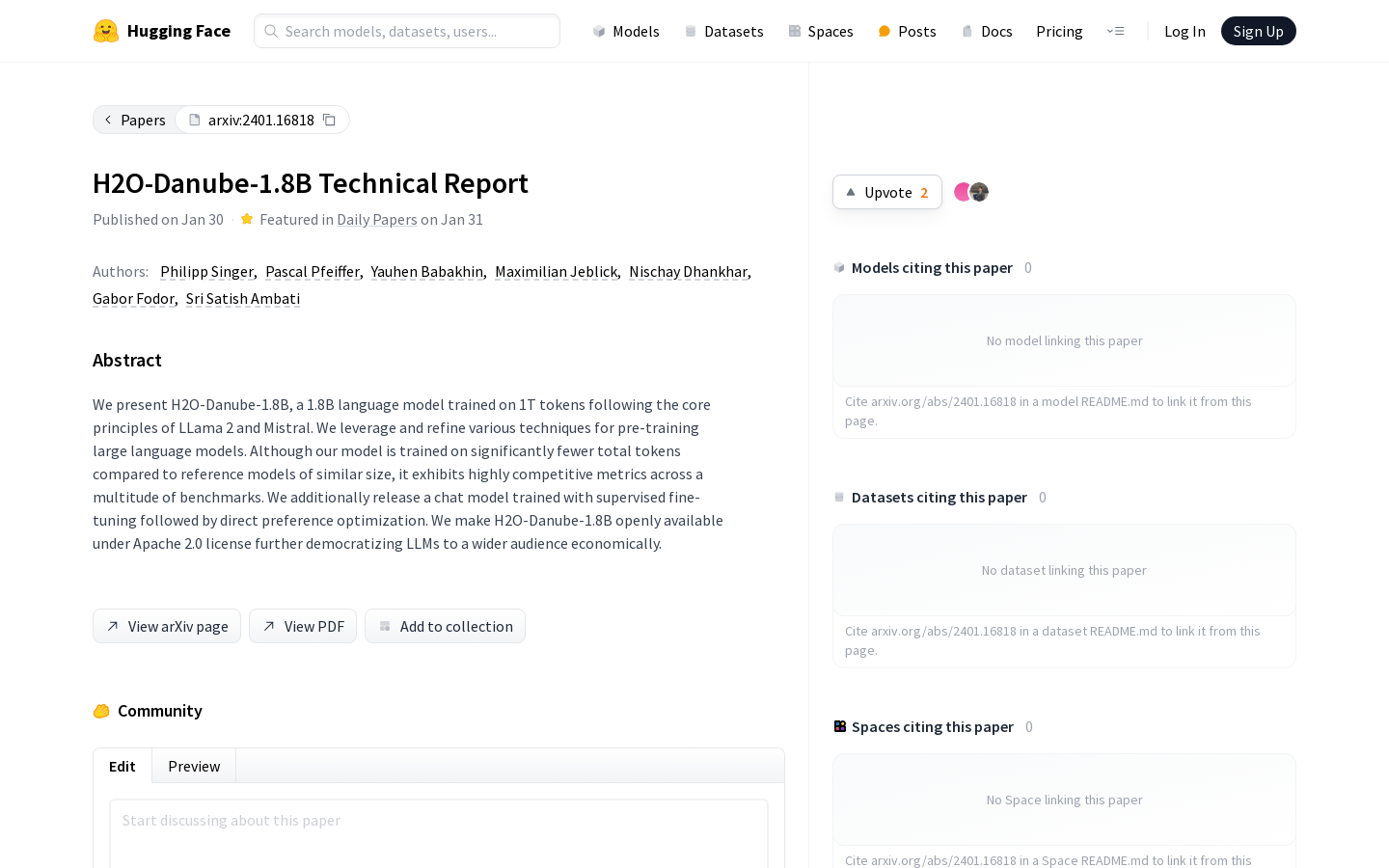
Task: Open the Pricing page
Action: coord(1059,31)
